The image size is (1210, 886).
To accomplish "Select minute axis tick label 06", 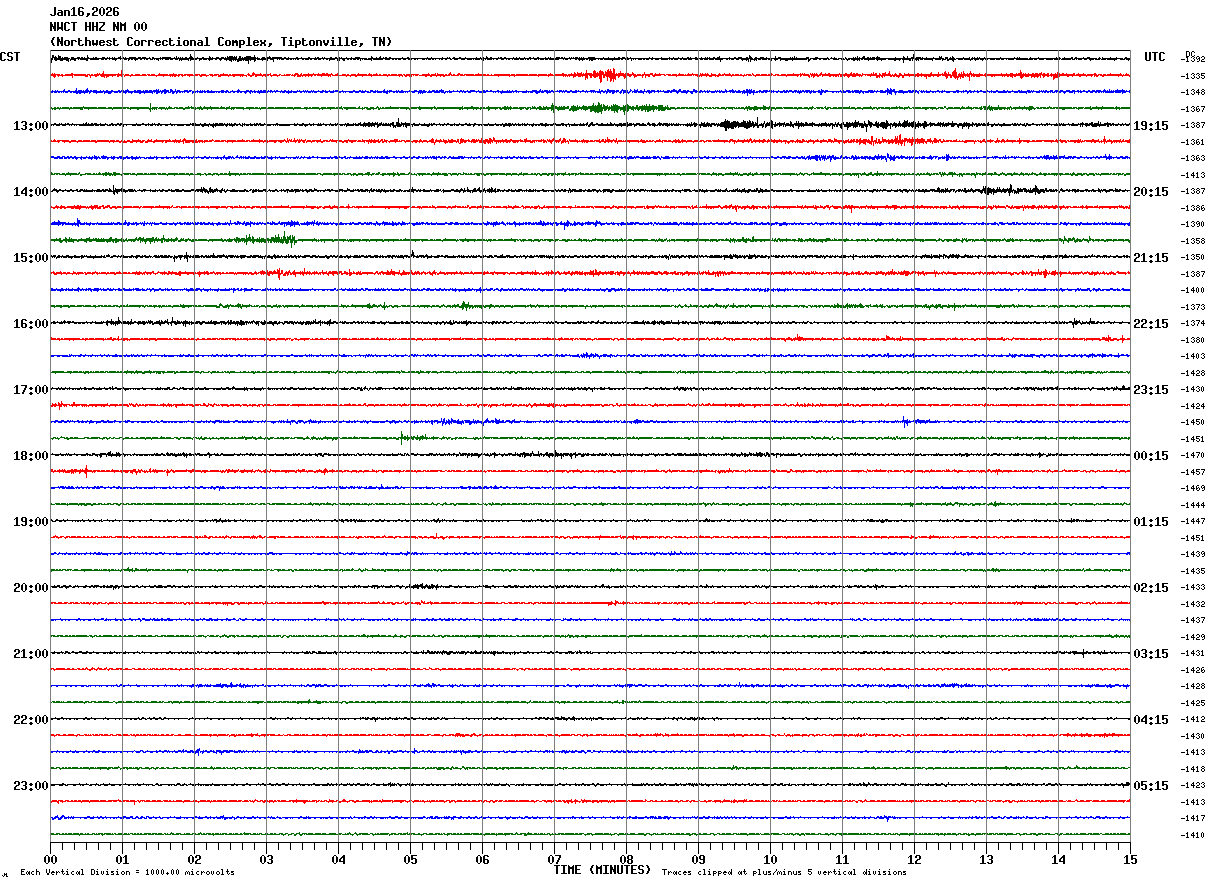I will (482, 859).
